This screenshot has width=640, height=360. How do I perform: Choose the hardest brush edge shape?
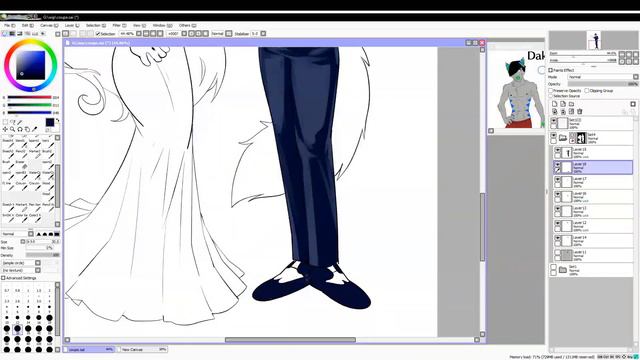tap(57, 234)
